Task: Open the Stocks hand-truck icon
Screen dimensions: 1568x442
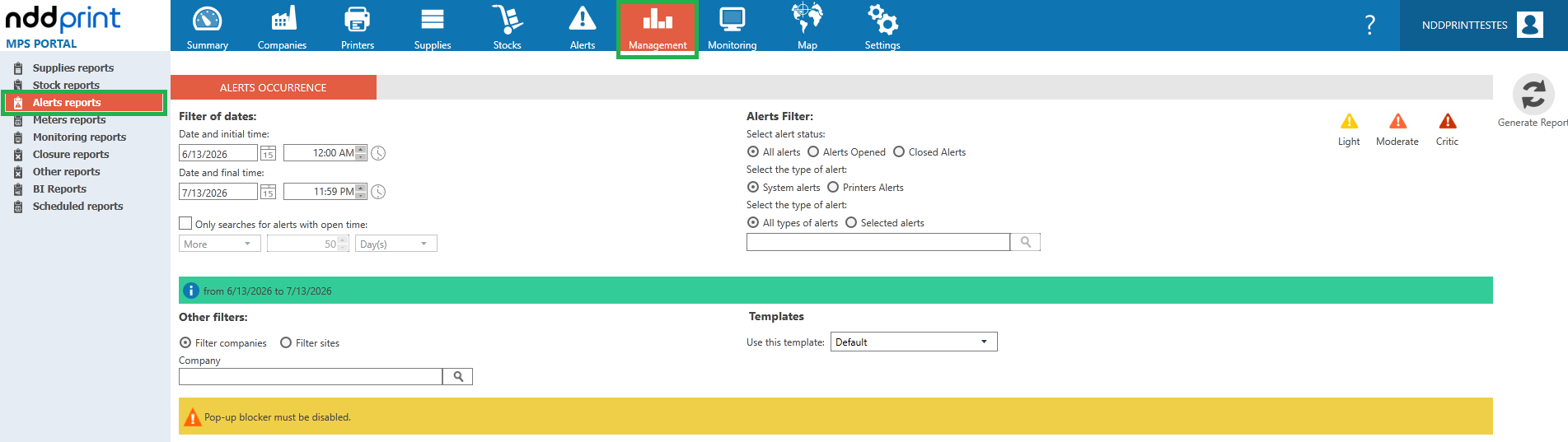Action: tap(507, 19)
